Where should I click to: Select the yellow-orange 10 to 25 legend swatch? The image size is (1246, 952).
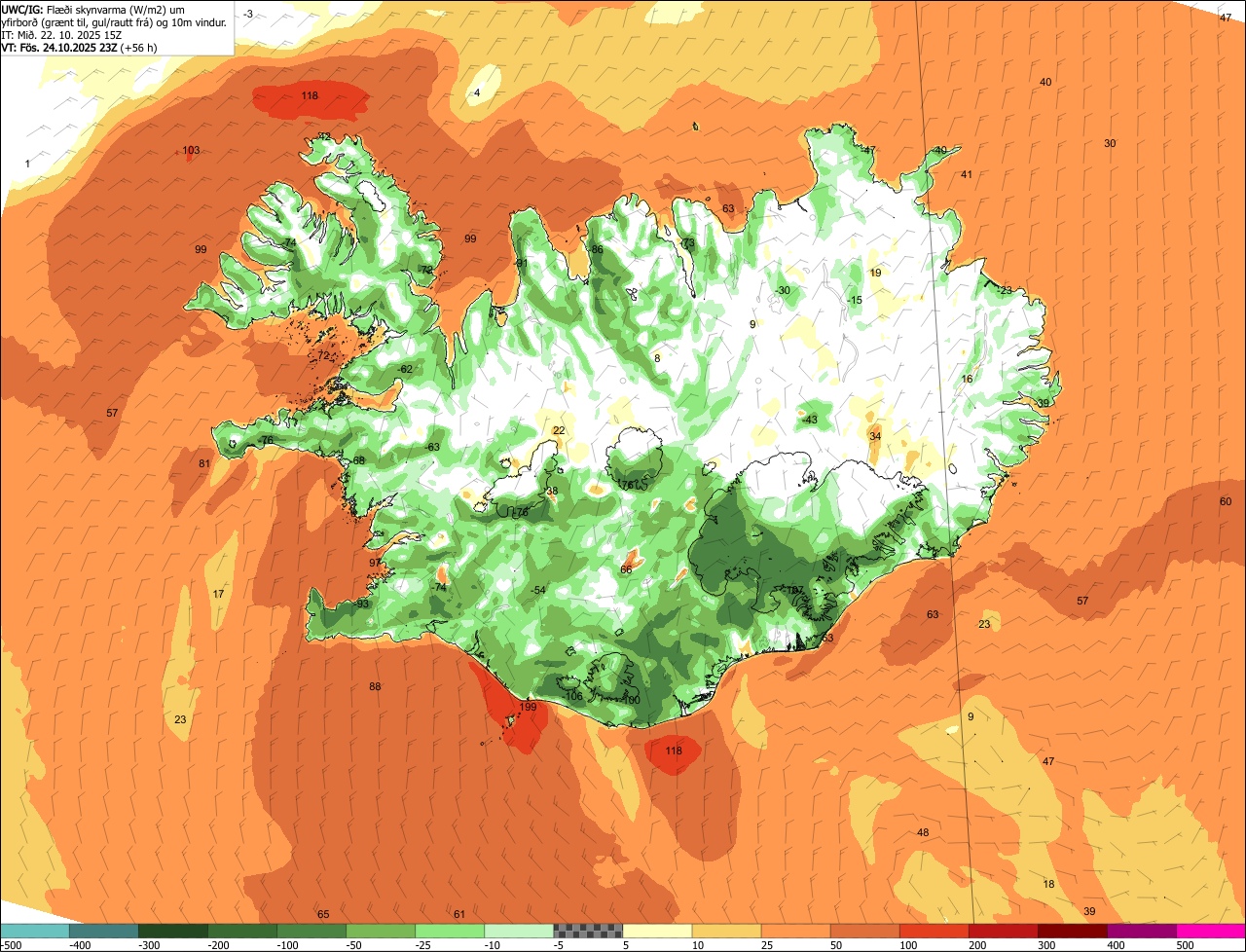point(725,931)
